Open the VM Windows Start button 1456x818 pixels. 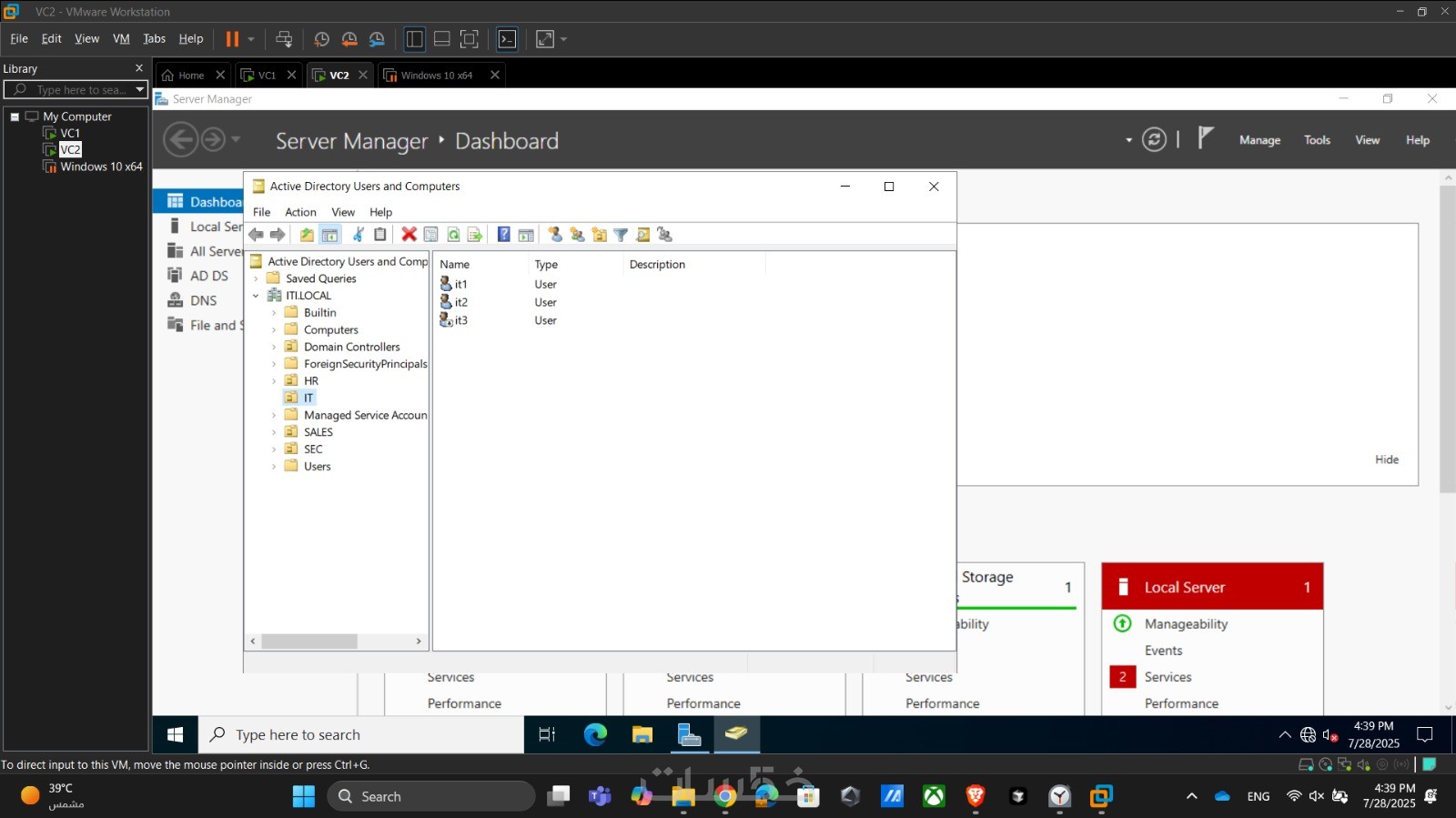[176, 734]
